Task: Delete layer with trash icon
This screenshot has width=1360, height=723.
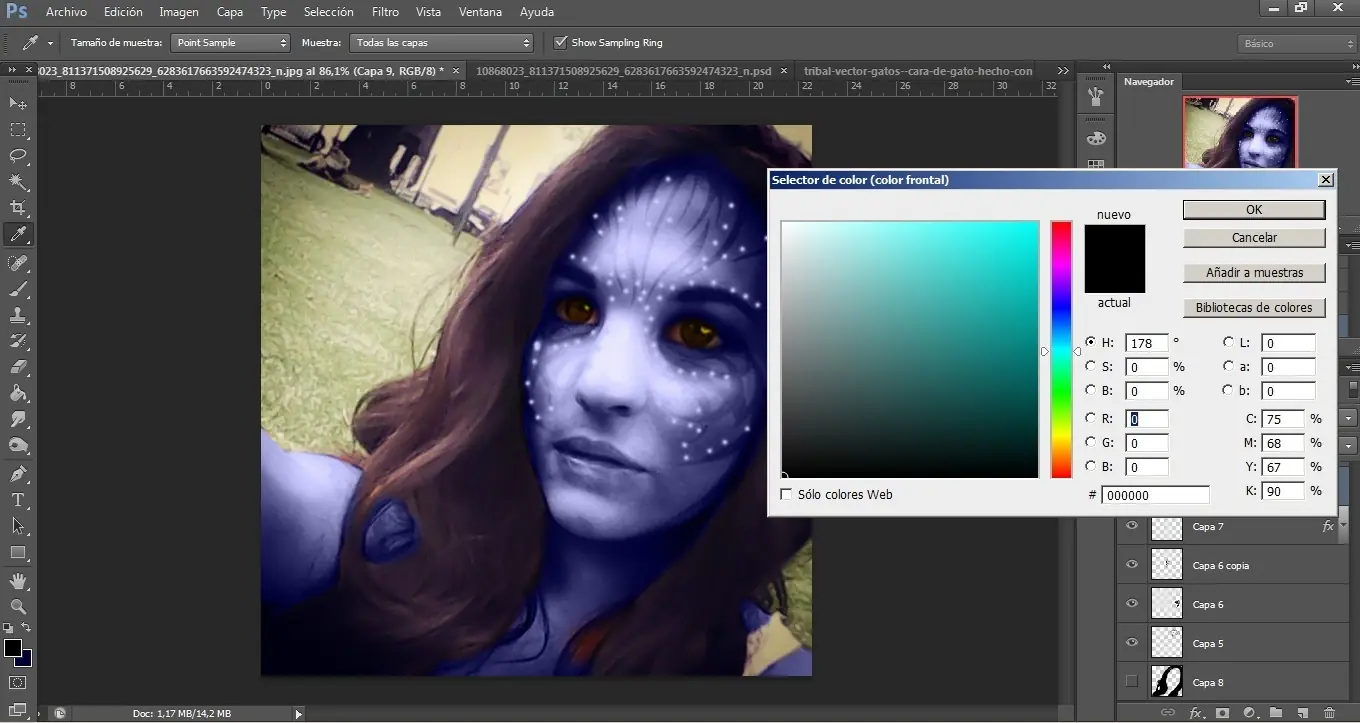Action: tap(1329, 712)
